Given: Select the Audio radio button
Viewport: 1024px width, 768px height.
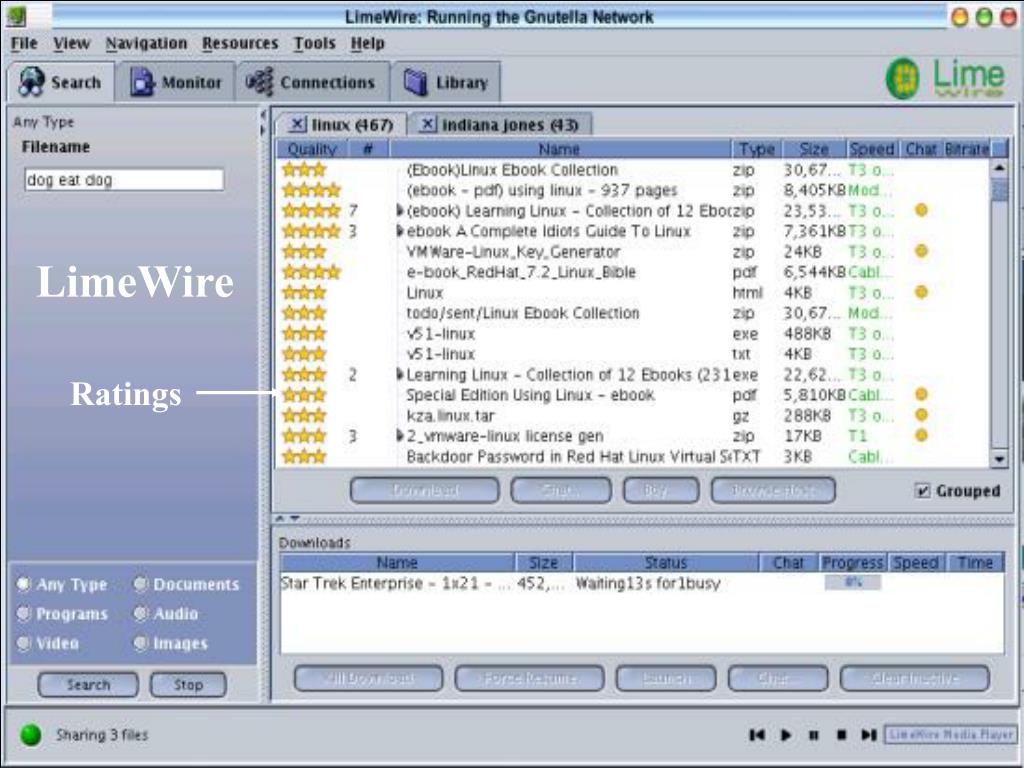Looking at the screenshot, I should coord(140,614).
